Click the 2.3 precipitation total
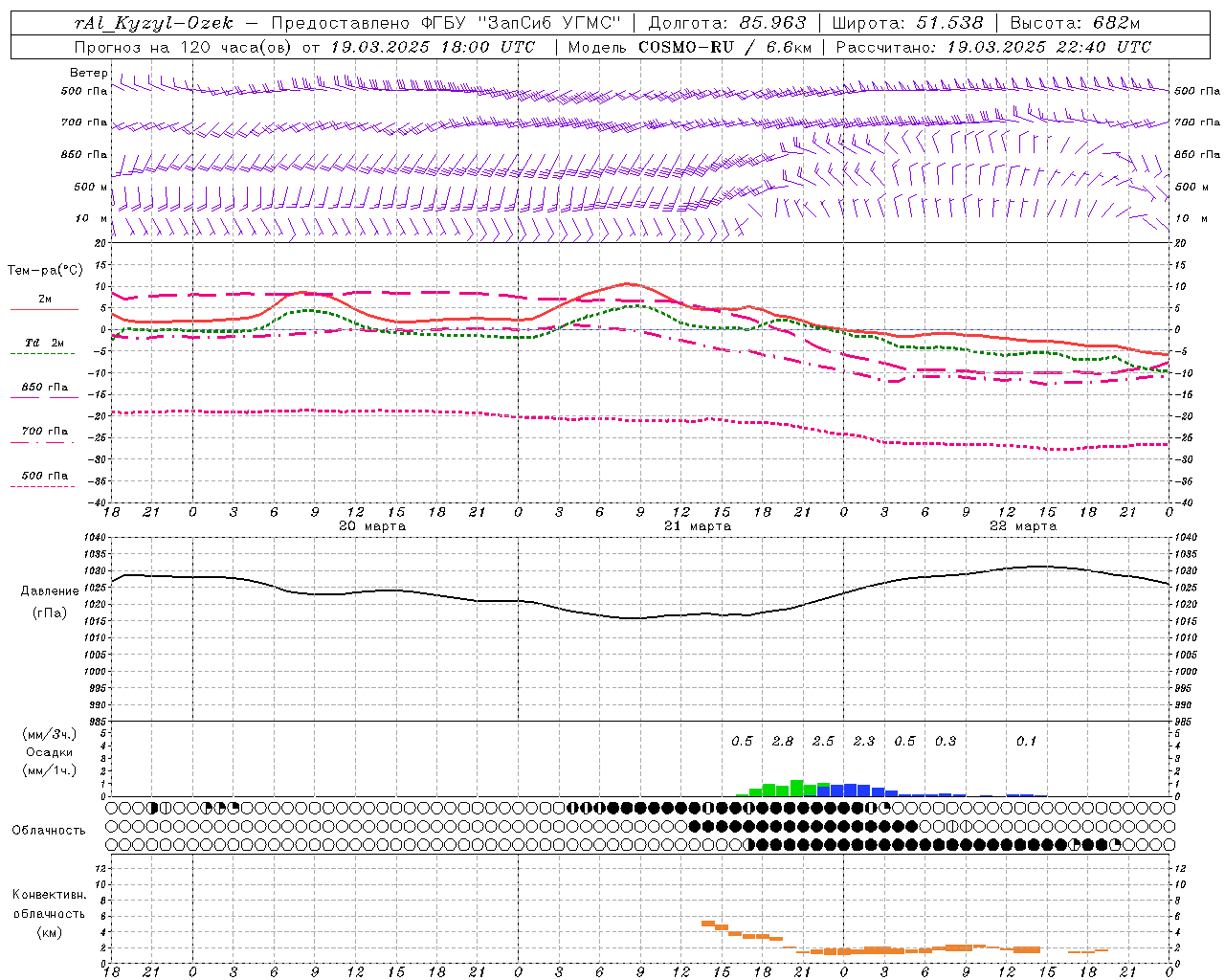This screenshot has width=1225, height=980. (864, 741)
